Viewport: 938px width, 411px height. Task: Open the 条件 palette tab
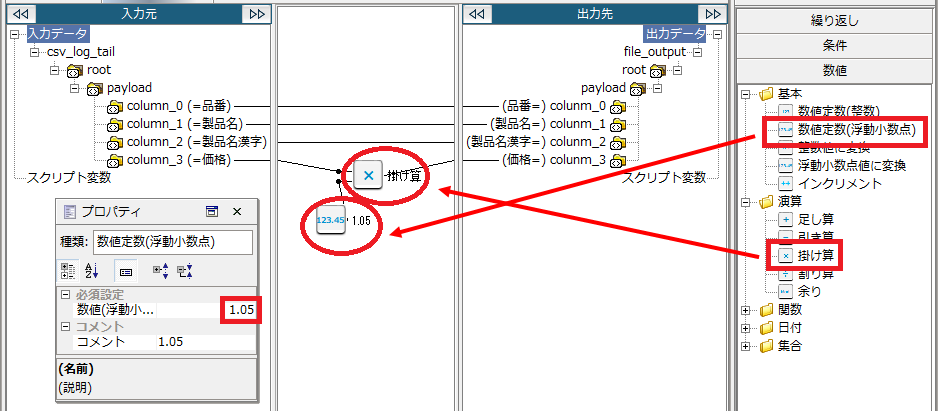[834, 45]
